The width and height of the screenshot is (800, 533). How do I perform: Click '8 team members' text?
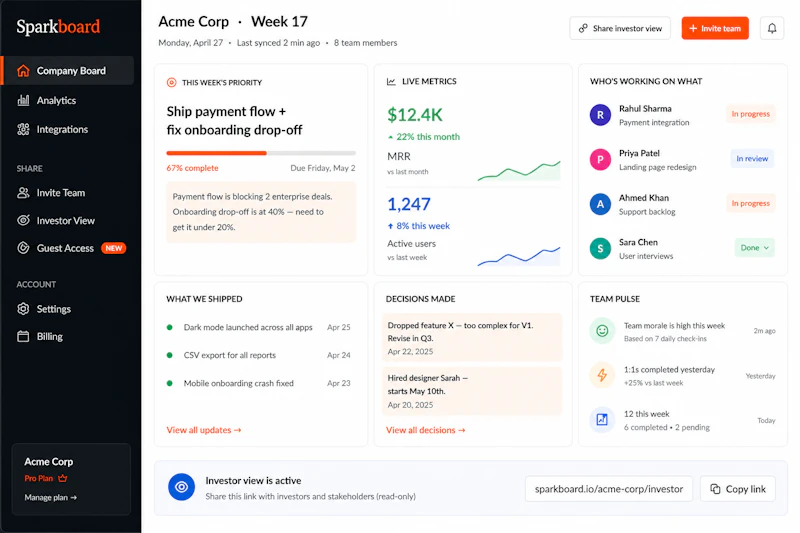(x=365, y=43)
